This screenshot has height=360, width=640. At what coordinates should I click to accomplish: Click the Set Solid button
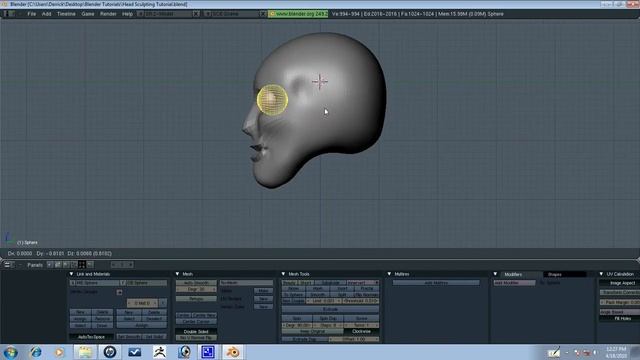point(154,337)
